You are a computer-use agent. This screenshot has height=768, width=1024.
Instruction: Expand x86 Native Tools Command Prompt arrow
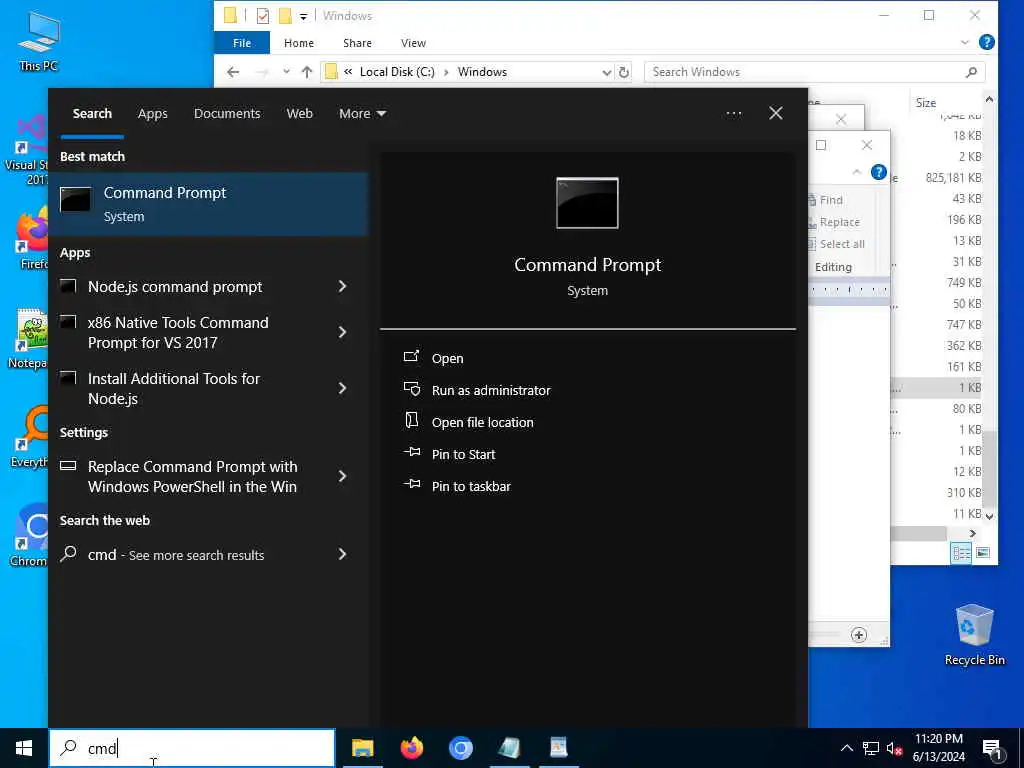[342, 332]
